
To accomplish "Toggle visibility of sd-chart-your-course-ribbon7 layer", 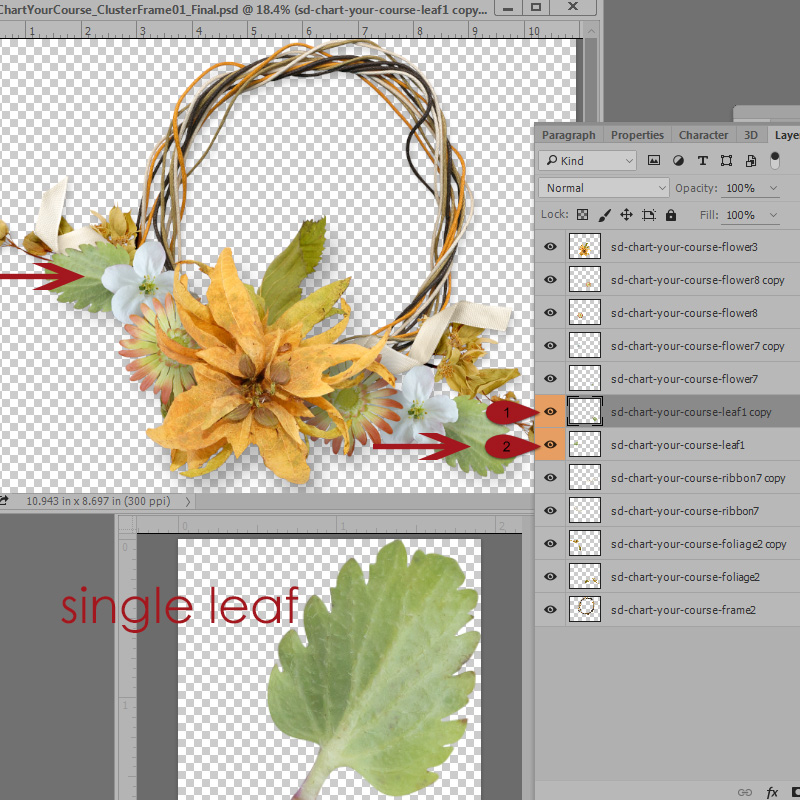I will coord(550,511).
